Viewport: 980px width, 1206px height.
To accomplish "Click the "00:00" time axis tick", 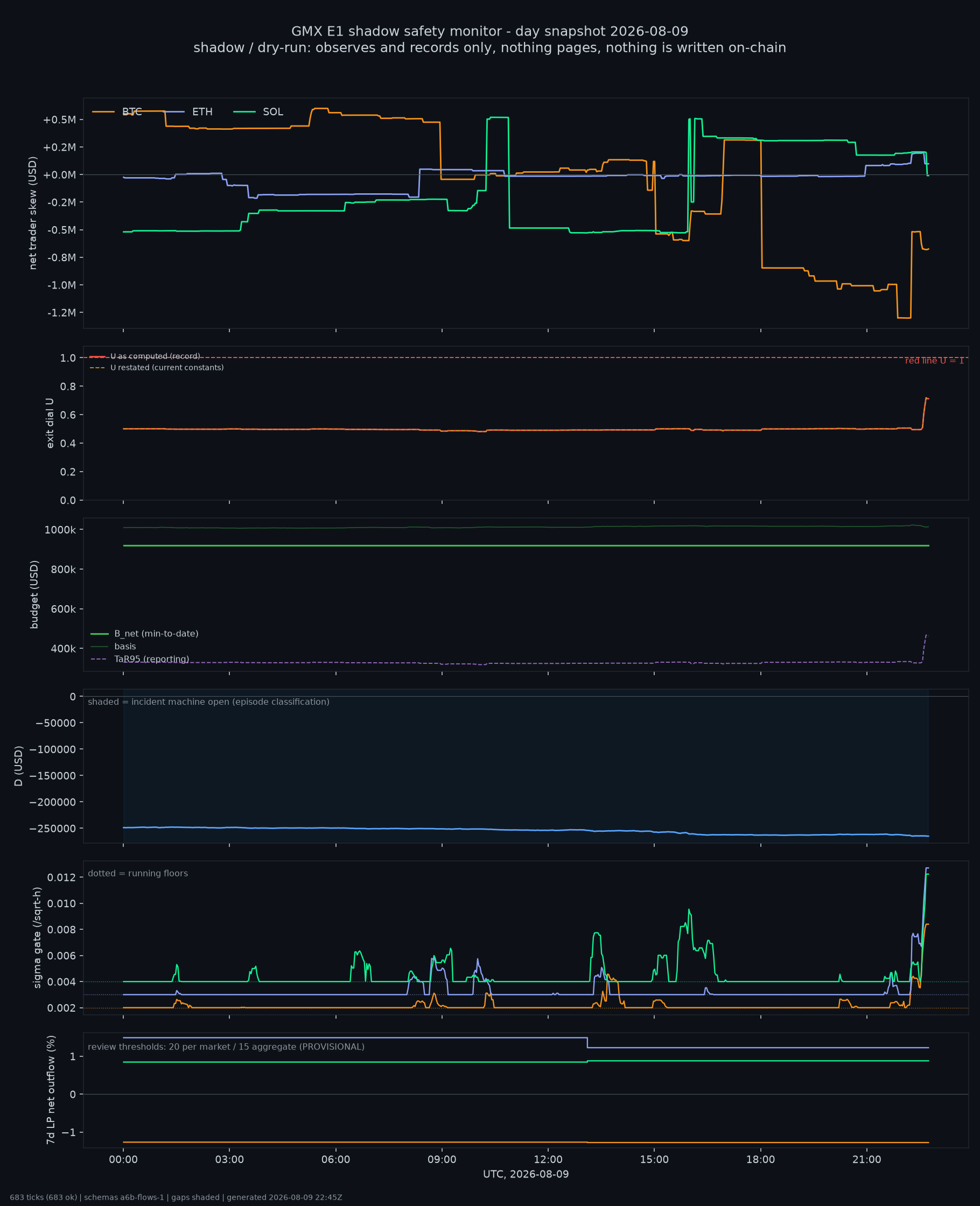I will coord(123,1160).
